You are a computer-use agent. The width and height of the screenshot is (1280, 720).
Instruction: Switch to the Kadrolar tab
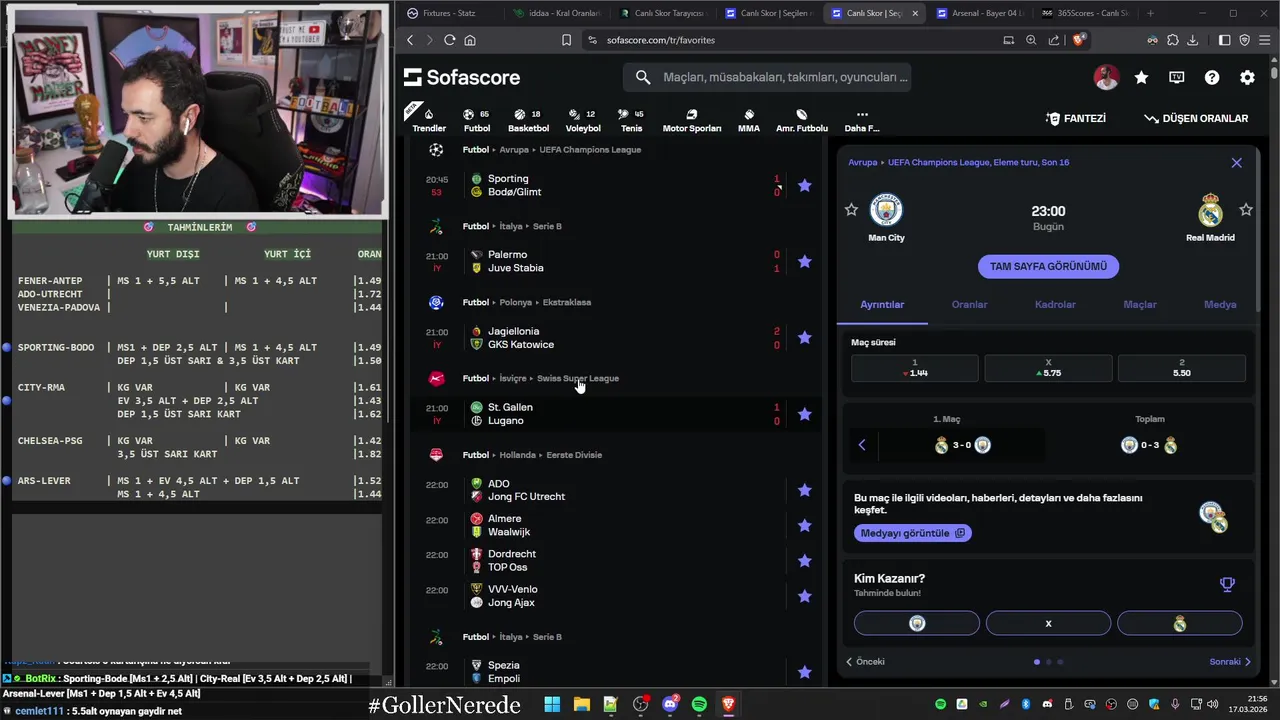[1055, 305]
